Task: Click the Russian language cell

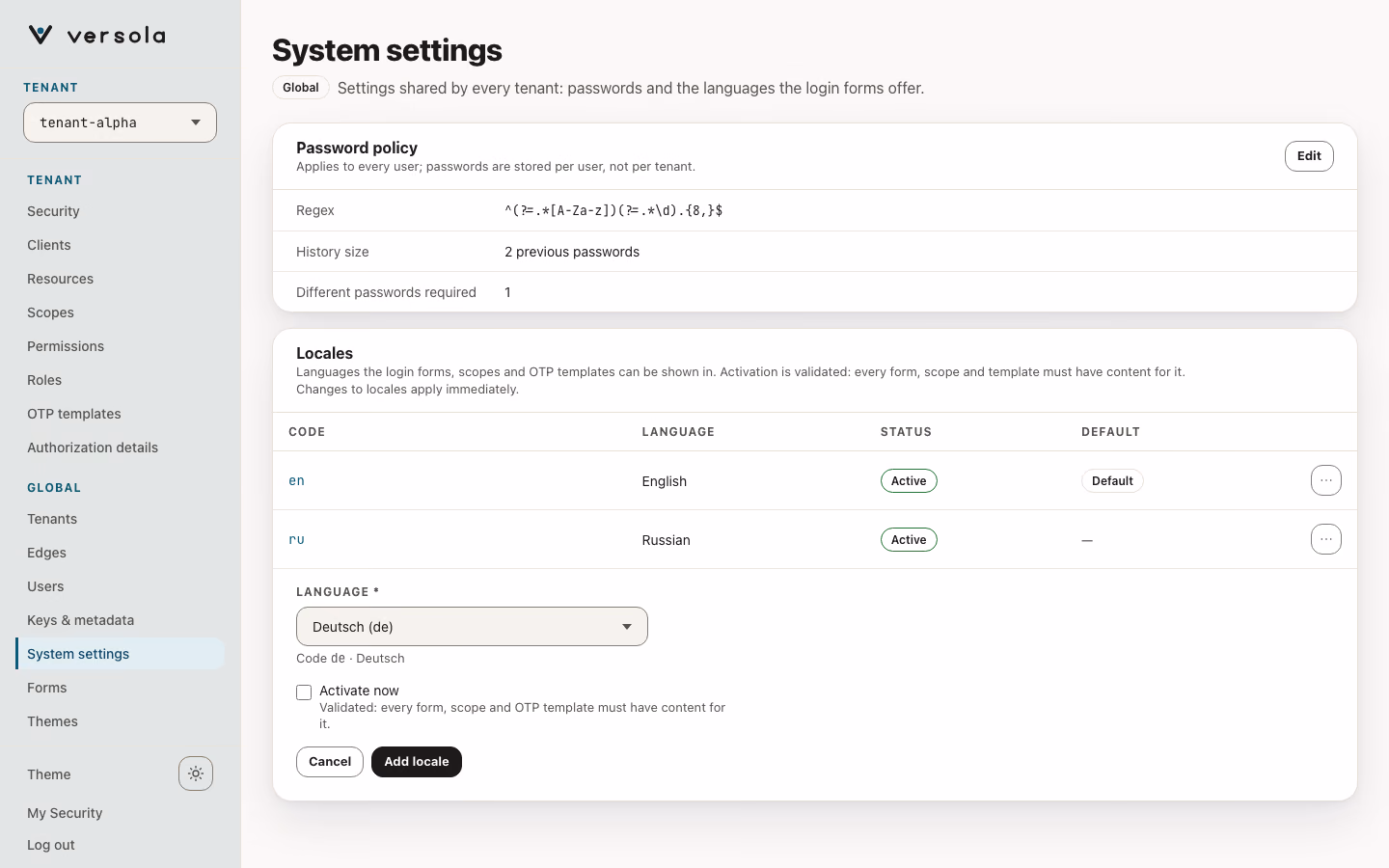Action: [667, 540]
